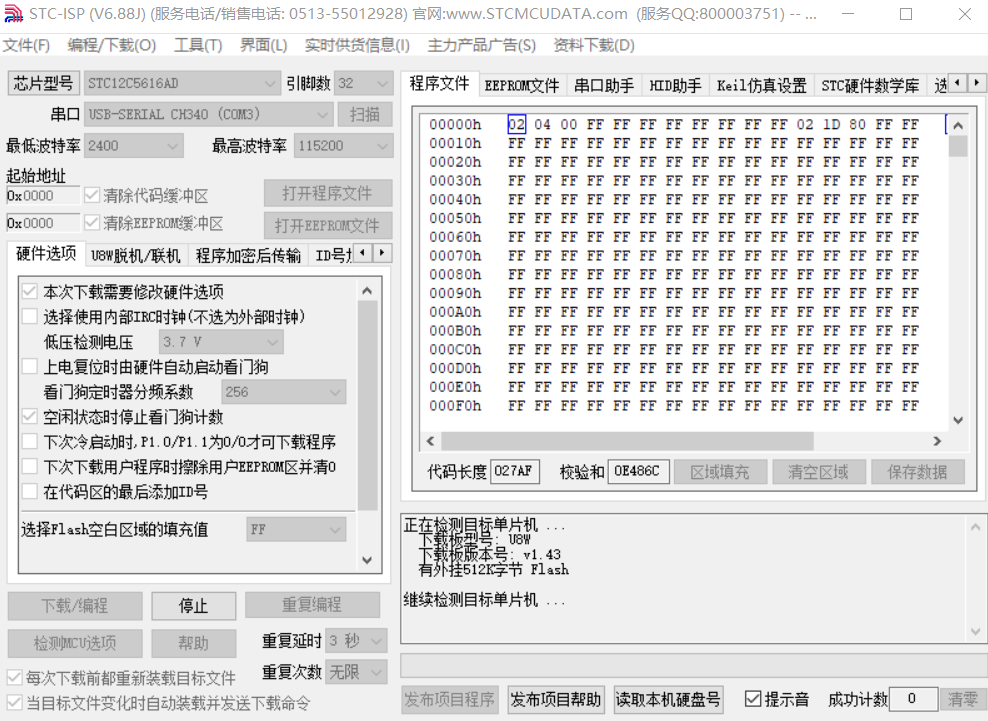Switch to EEPROM文件 tab

[522, 86]
